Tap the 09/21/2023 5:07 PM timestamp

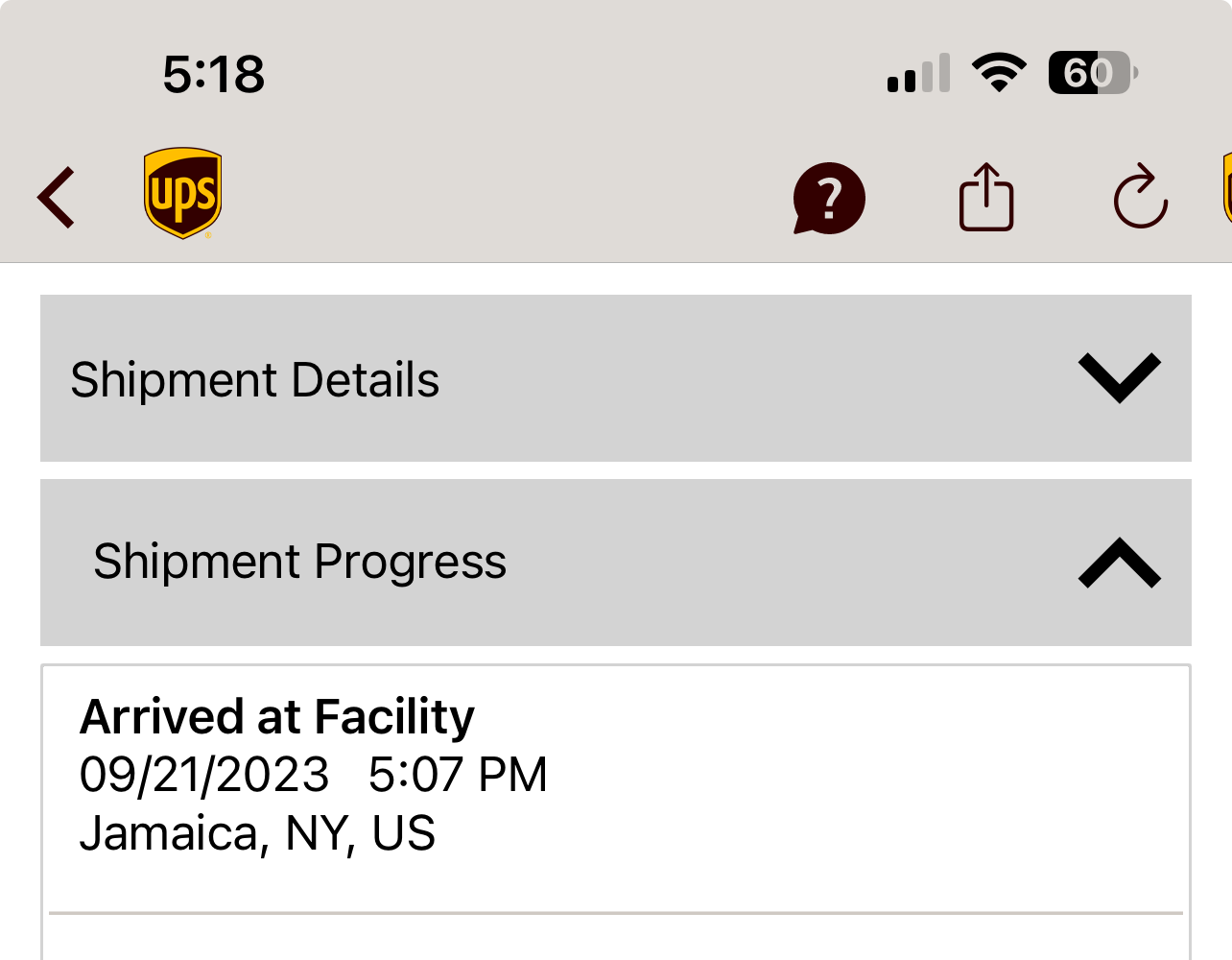click(x=313, y=775)
